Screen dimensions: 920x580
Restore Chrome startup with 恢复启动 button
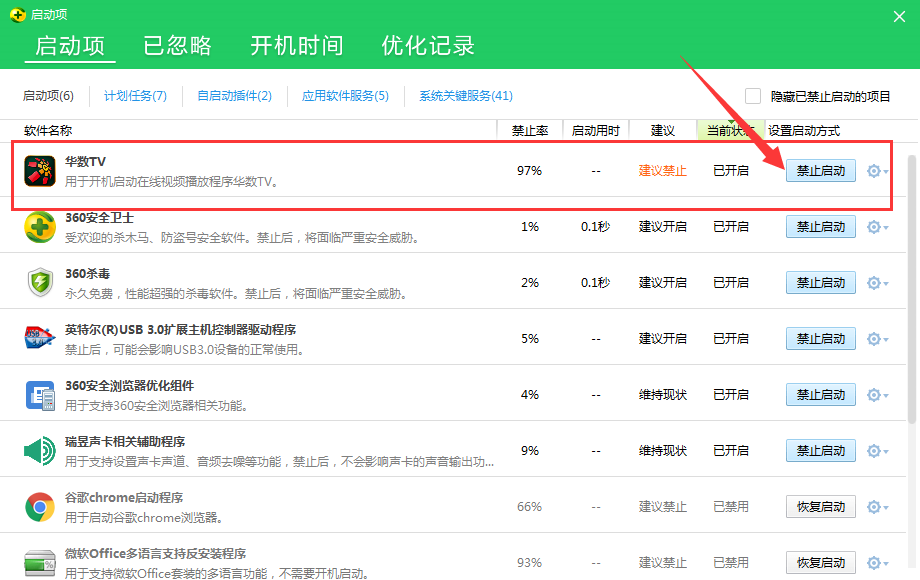point(820,506)
